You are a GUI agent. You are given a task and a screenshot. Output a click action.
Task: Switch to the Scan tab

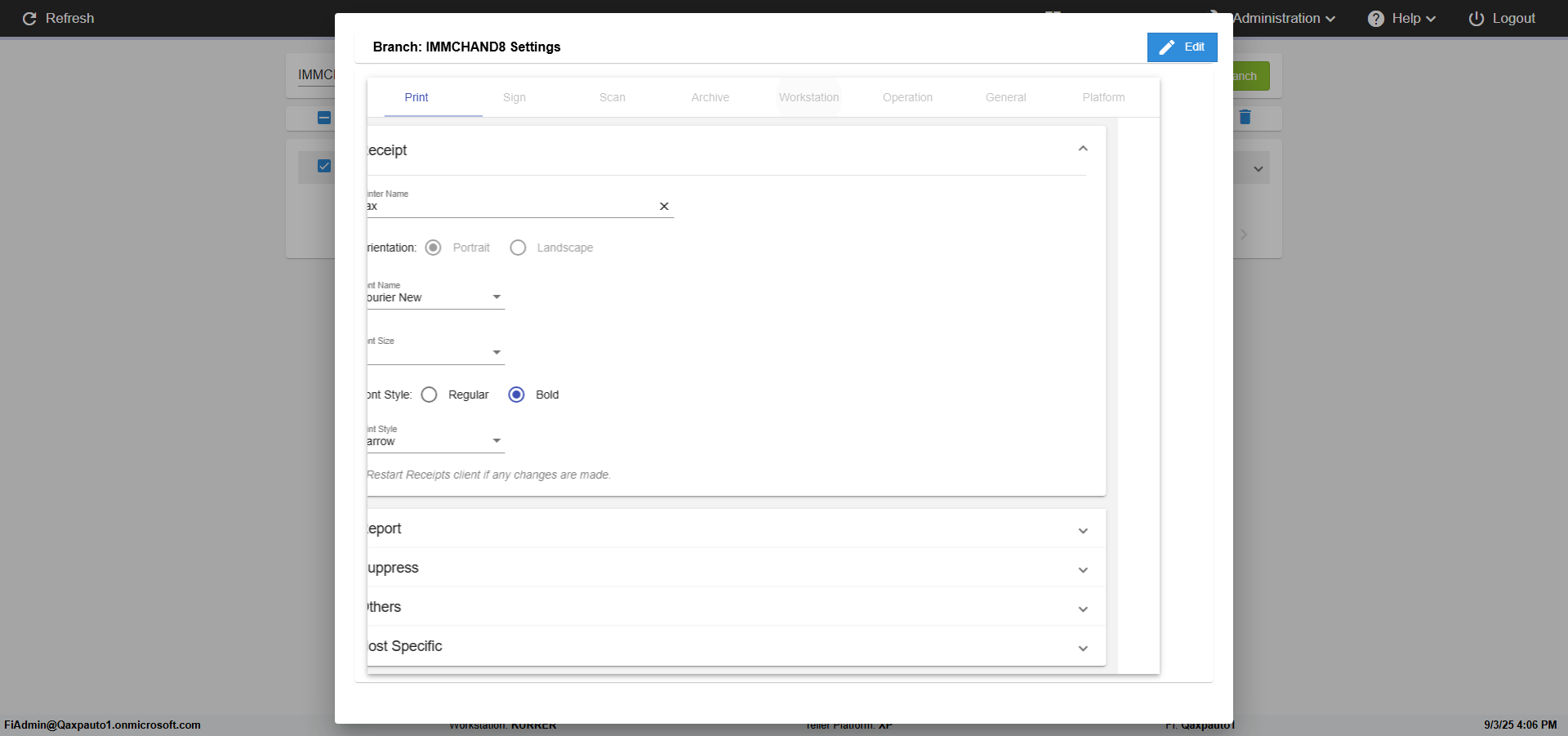click(612, 97)
